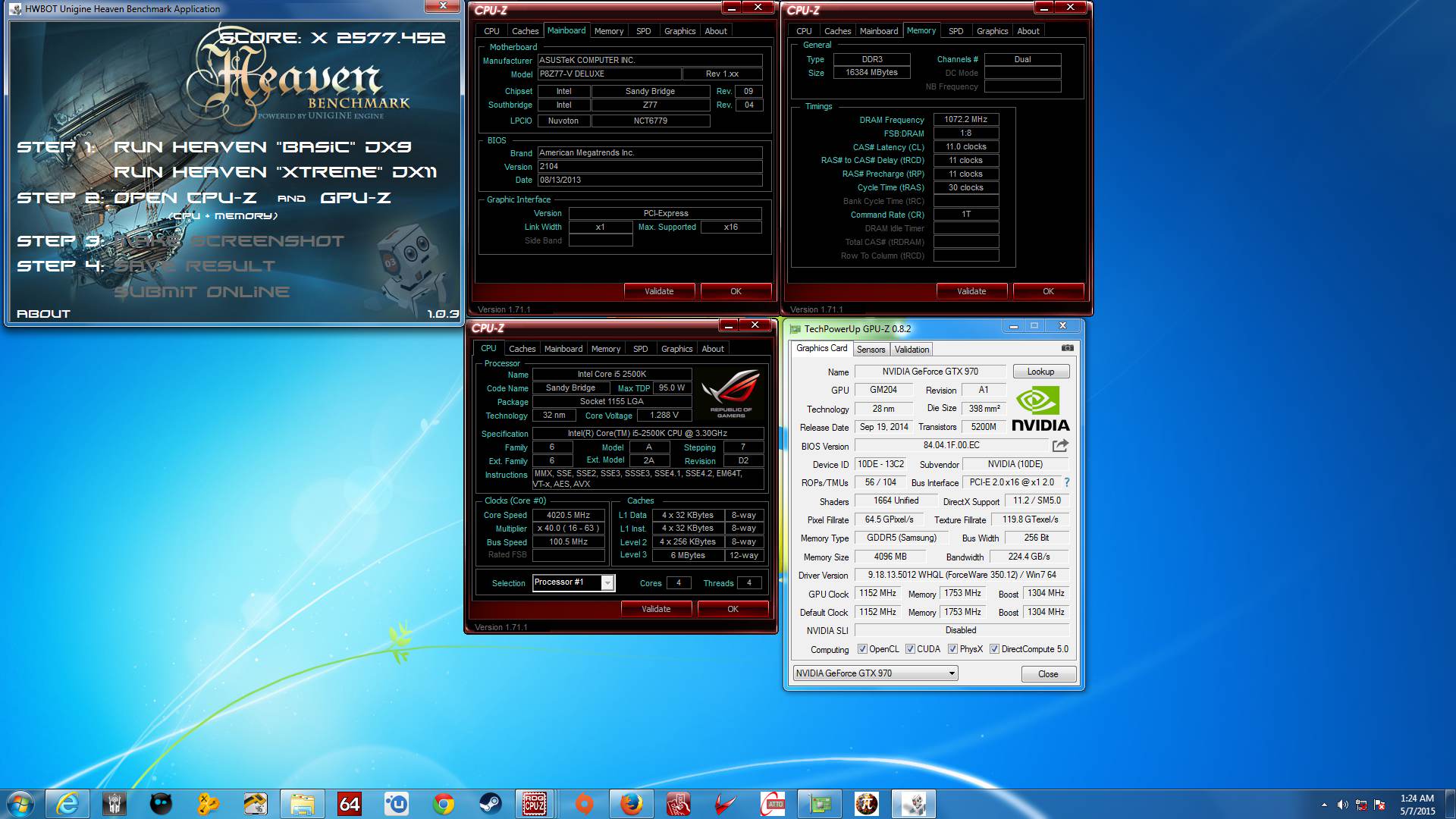This screenshot has width=1456, height=819.
Task: Open Uplay from the taskbar
Action: [397, 803]
